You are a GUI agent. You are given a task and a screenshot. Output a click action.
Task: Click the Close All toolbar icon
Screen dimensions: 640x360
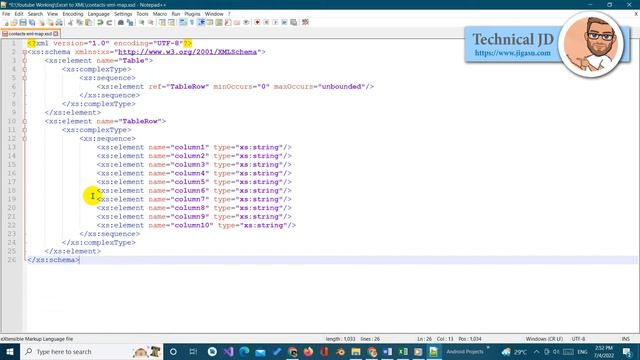pyautogui.click(x=50, y=22)
